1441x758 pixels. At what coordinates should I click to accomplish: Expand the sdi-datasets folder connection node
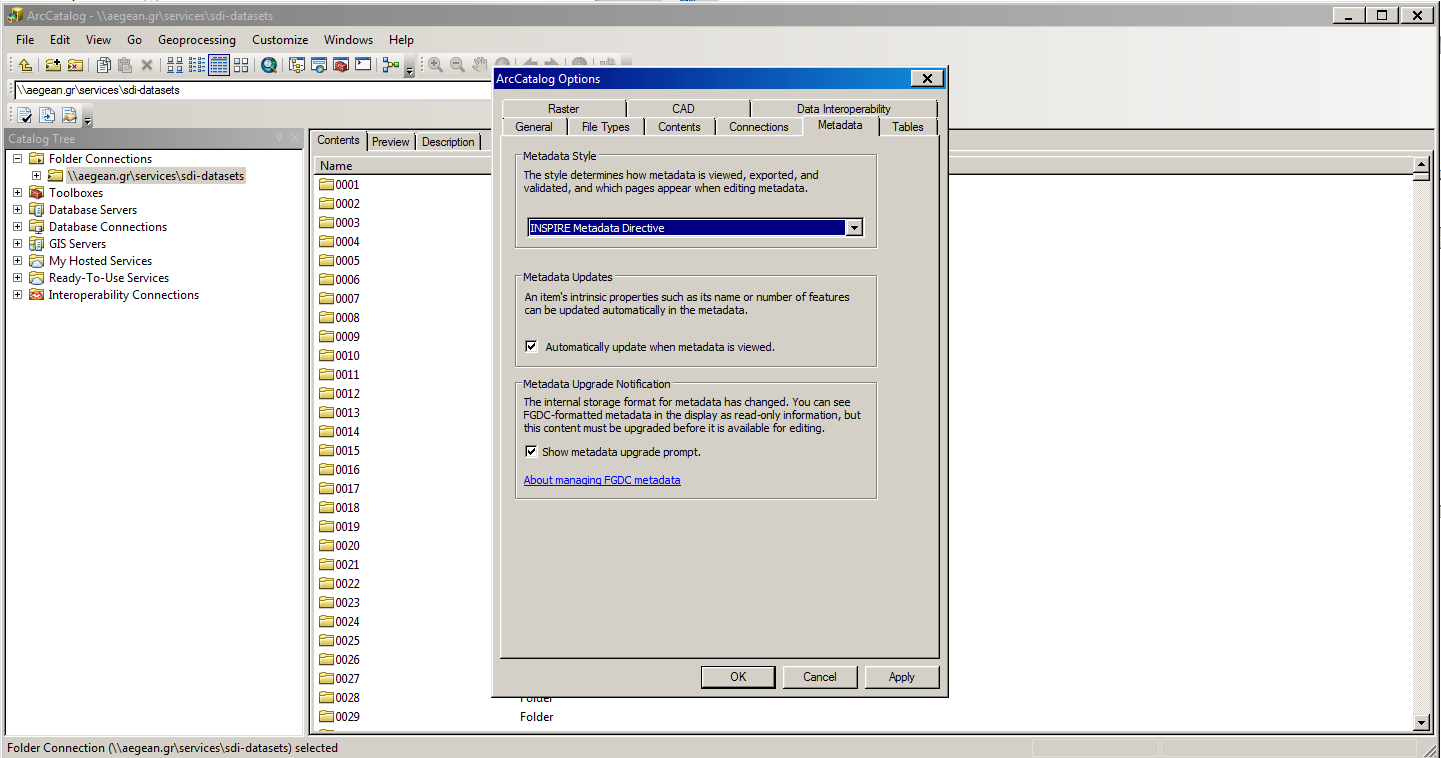tap(36, 176)
